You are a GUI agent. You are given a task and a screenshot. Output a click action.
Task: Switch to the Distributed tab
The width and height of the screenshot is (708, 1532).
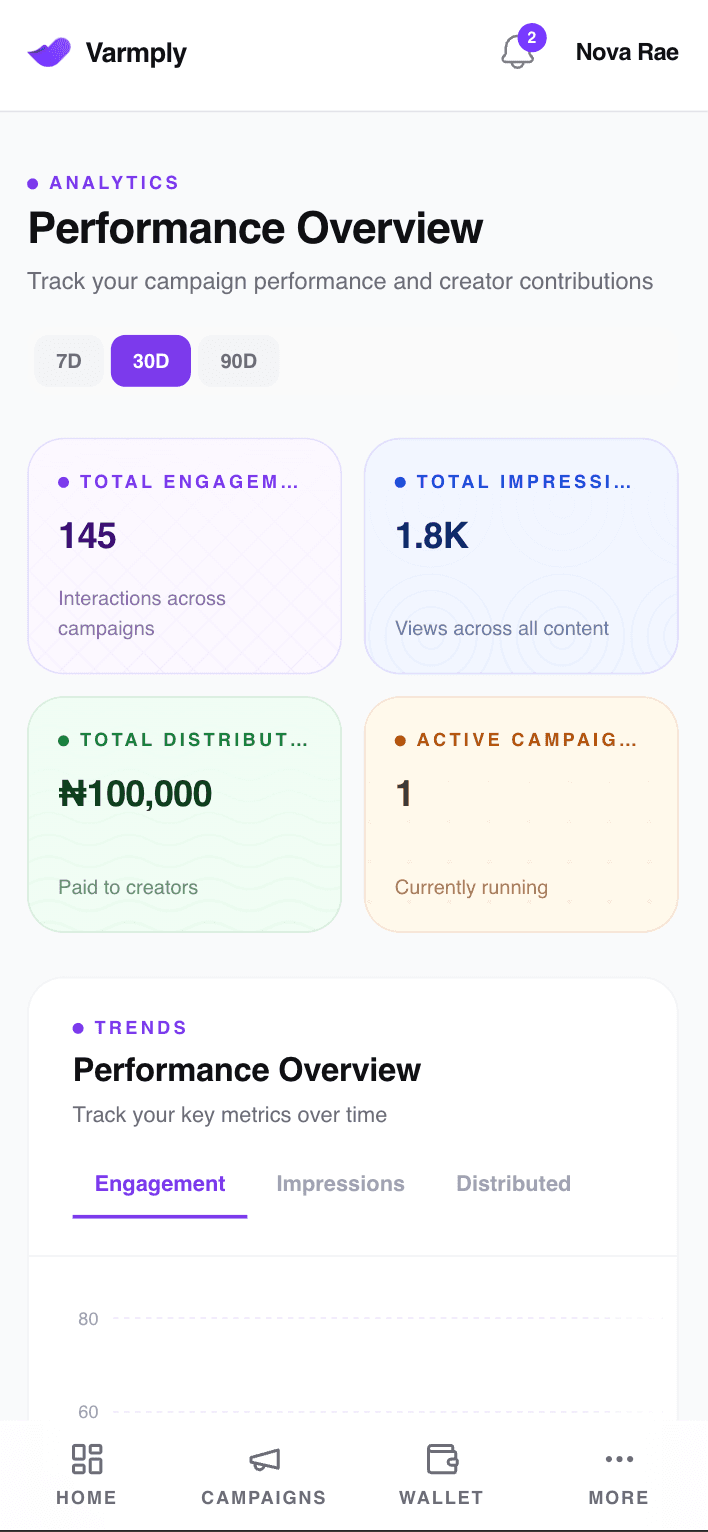click(514, 1184)
